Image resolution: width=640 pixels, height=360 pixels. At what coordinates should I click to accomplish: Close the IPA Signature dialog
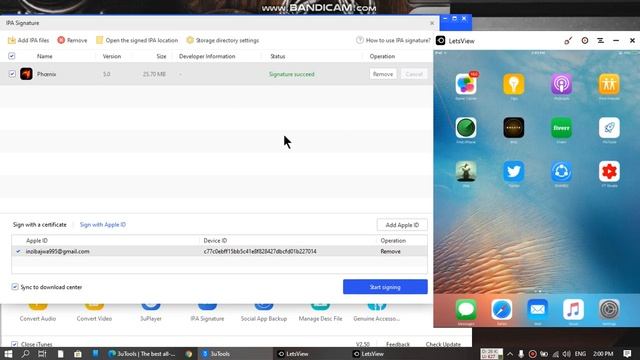[432, 23]
